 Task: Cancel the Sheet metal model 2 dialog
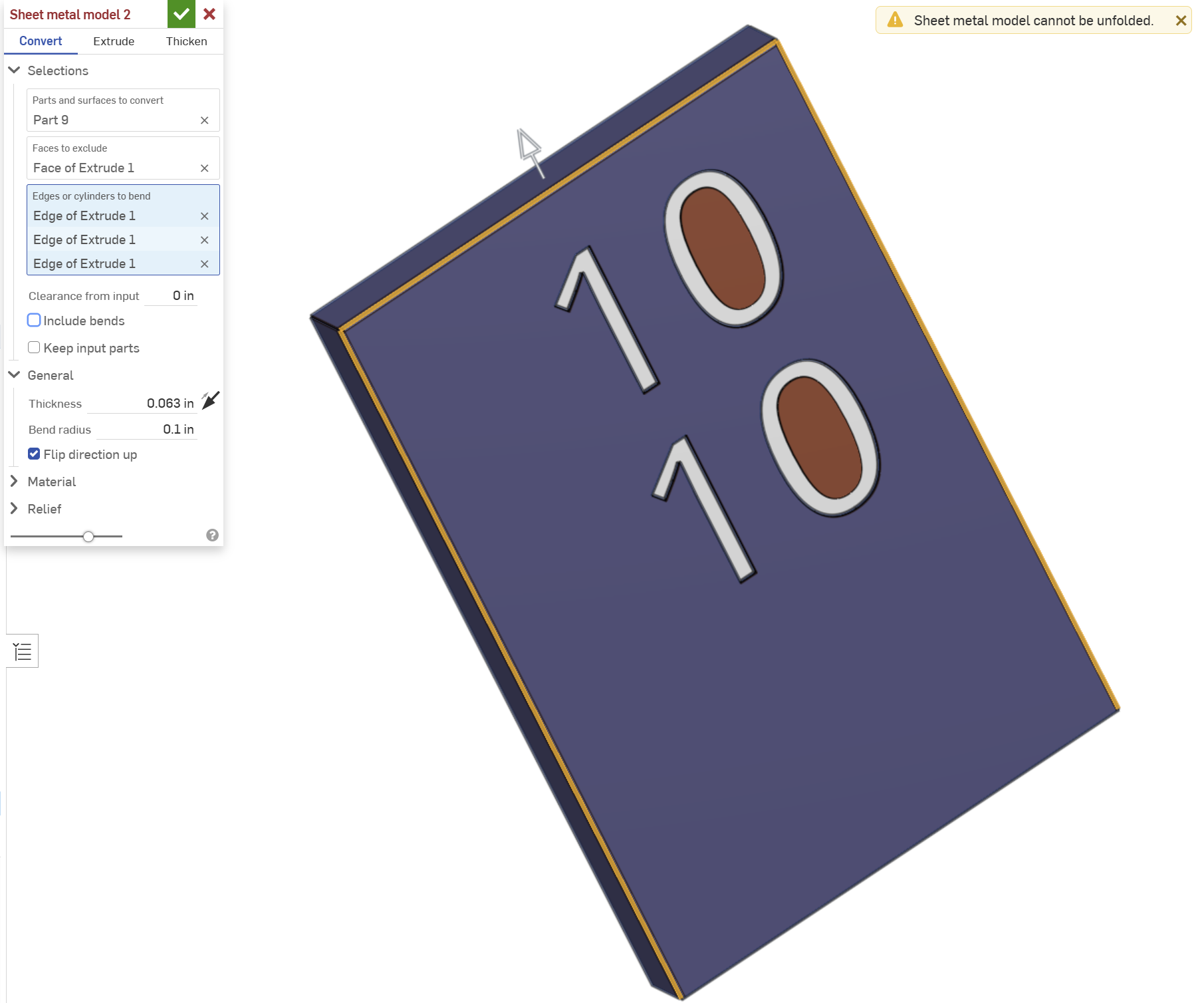click(209, 14)
